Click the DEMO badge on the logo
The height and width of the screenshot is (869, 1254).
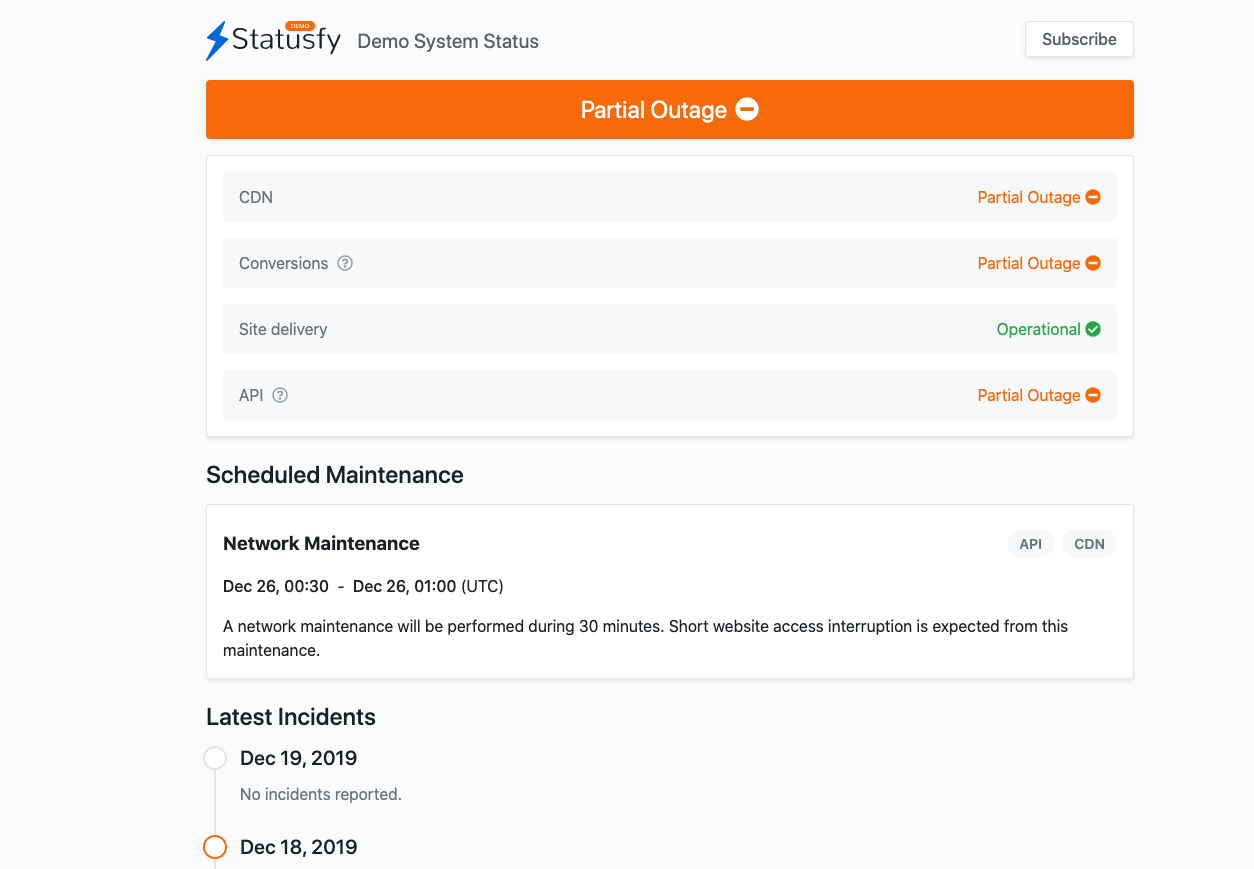298,28
